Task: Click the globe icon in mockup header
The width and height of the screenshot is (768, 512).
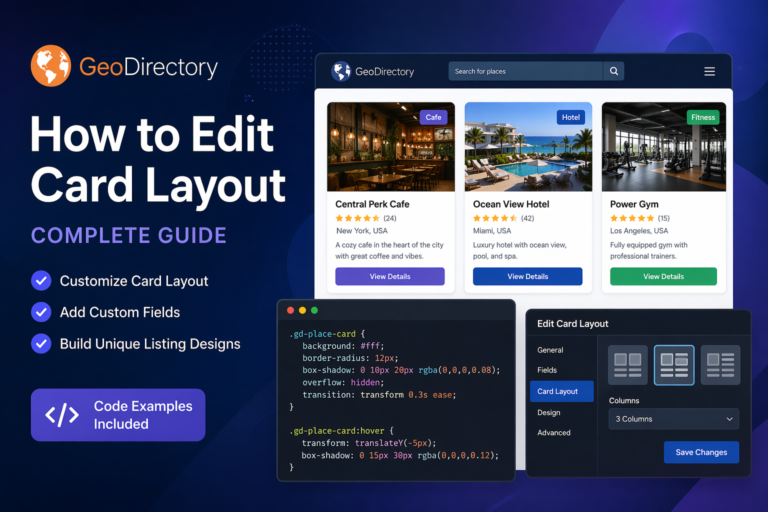Action: tap(341, 72)
